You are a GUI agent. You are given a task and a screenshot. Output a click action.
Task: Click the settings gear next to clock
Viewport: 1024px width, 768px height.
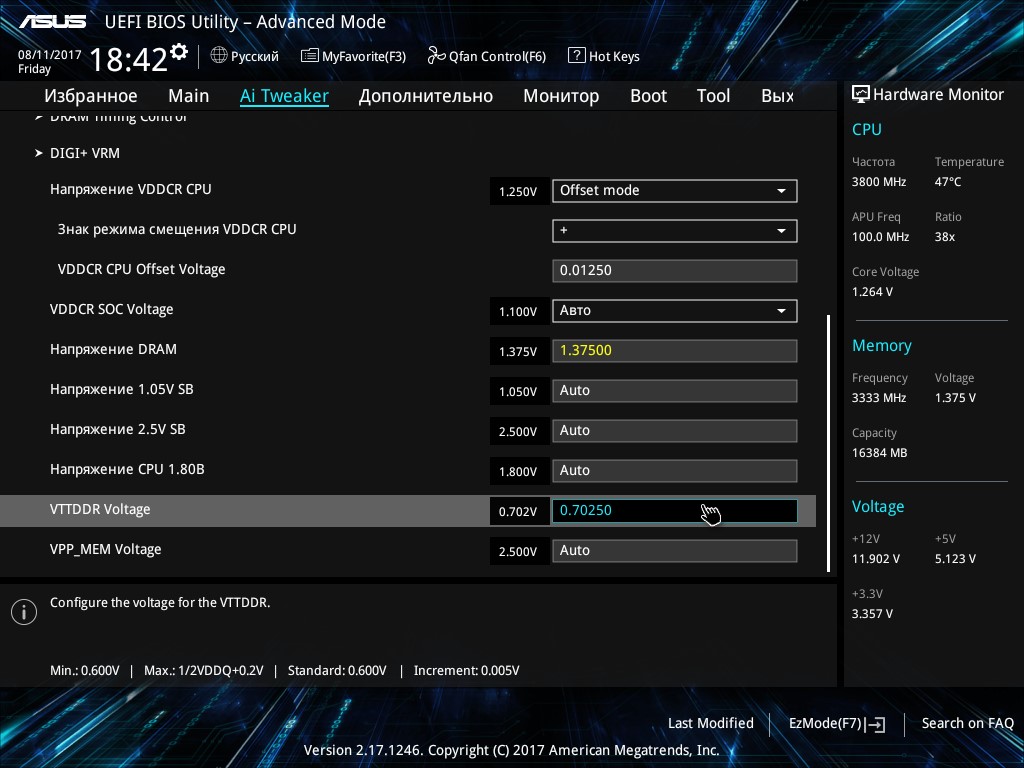[x=179, y=52]
